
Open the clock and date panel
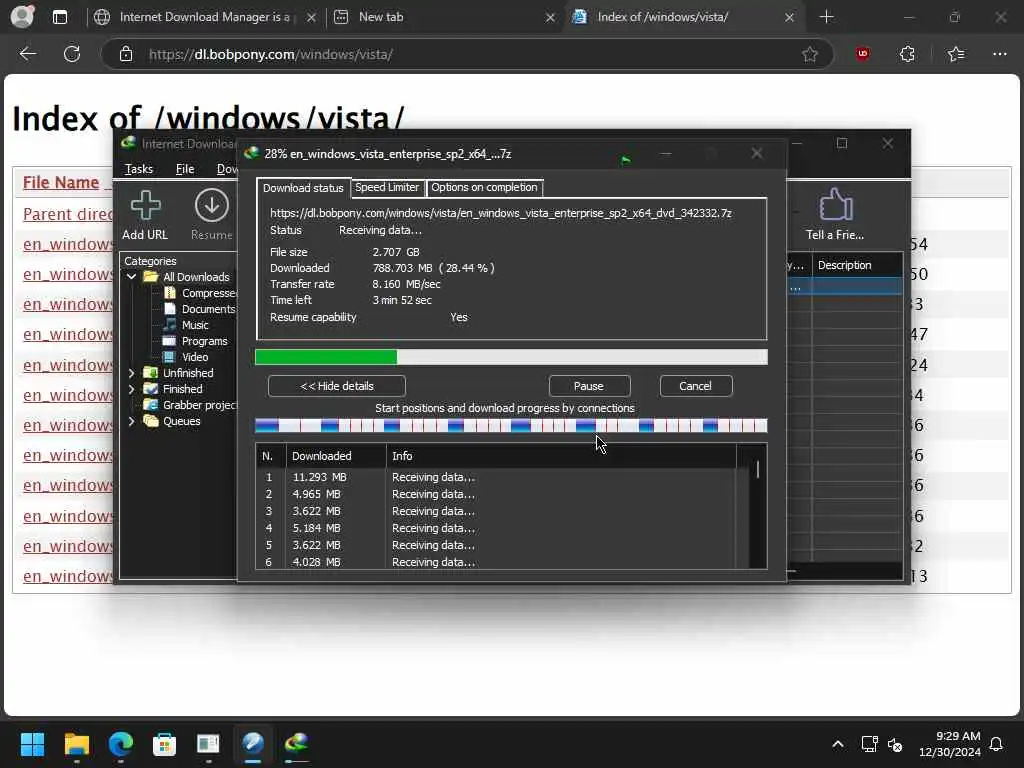tap(950, 744)
